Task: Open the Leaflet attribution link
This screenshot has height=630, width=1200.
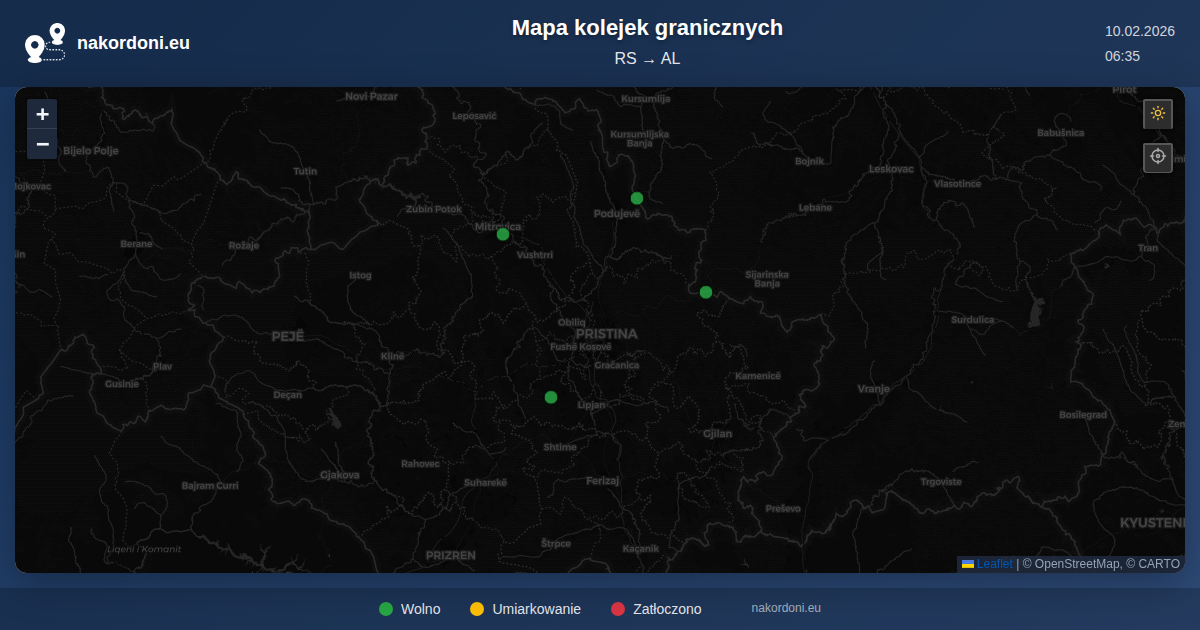Action: click(x=994, y=564)
